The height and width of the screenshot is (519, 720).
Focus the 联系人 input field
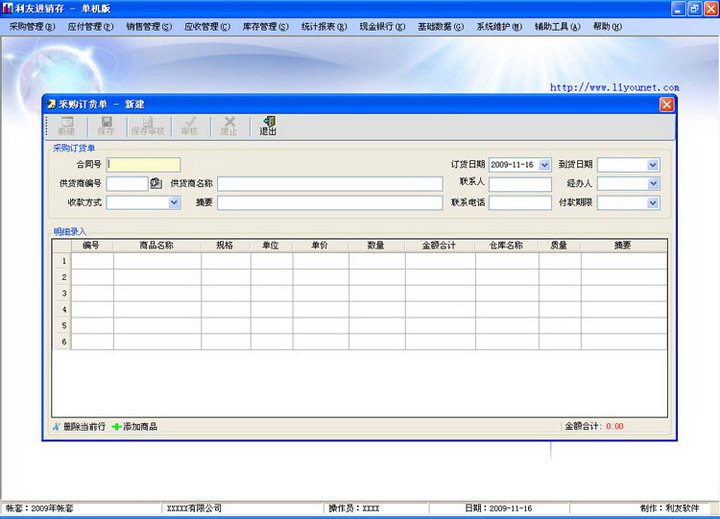tap(520, 184)
